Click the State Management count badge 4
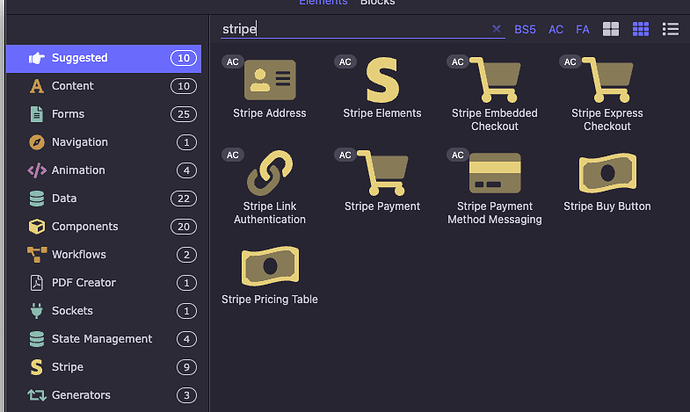Viewport: 690px width, 412px height. 187,339
